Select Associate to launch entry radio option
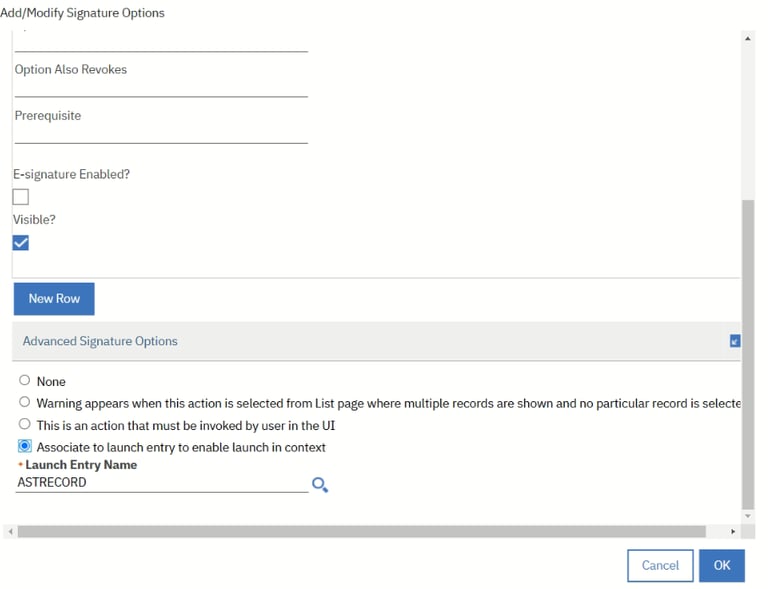Viewport: 768px width, 589px height. click(x=24, y=446)
